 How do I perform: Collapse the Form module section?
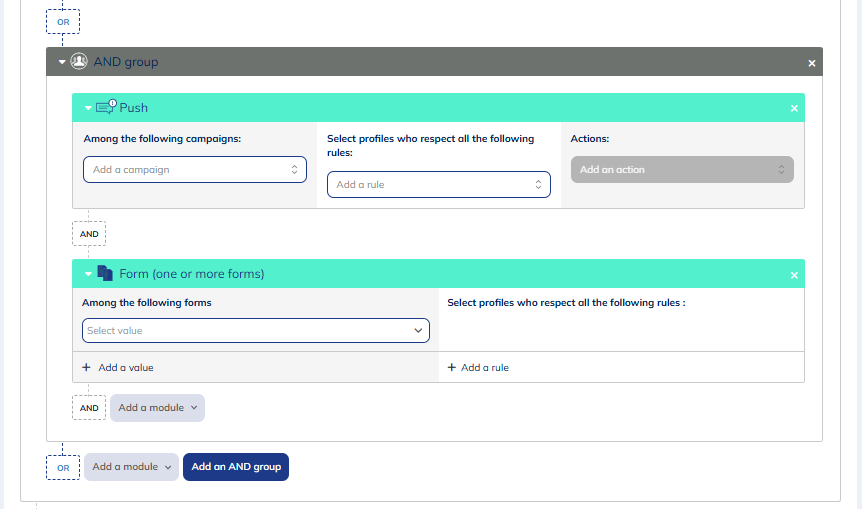click(x=88, y=274)
